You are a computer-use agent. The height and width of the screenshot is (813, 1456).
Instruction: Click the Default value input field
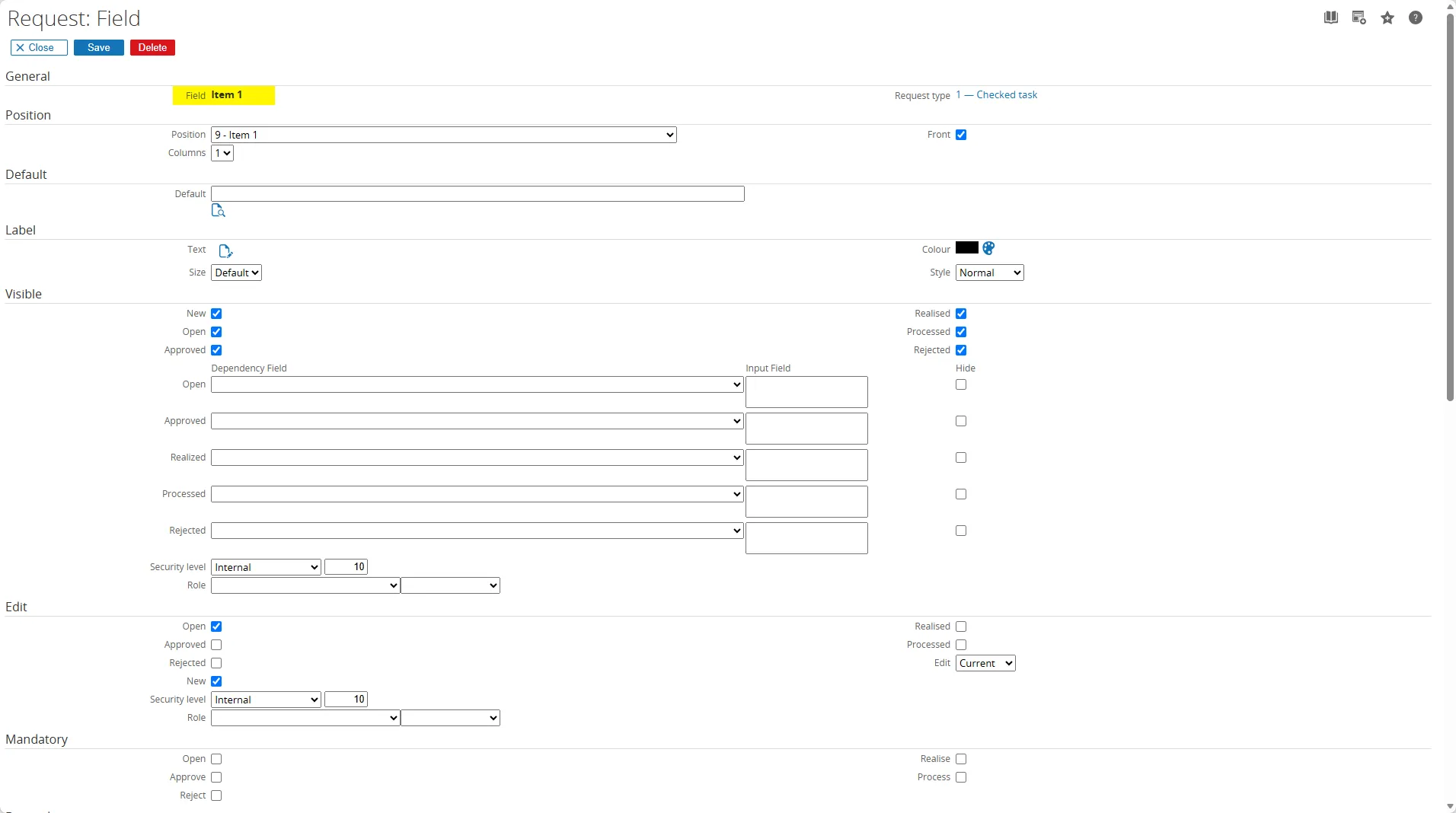click(x=477, y=194)
